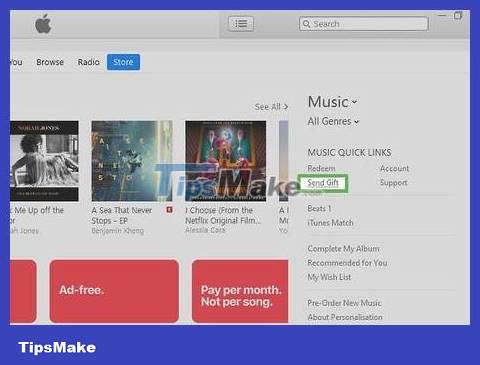Click the title 'I Choose (From the Netflix Original Film'
This screenshot has height=365, width=480.
223,215
